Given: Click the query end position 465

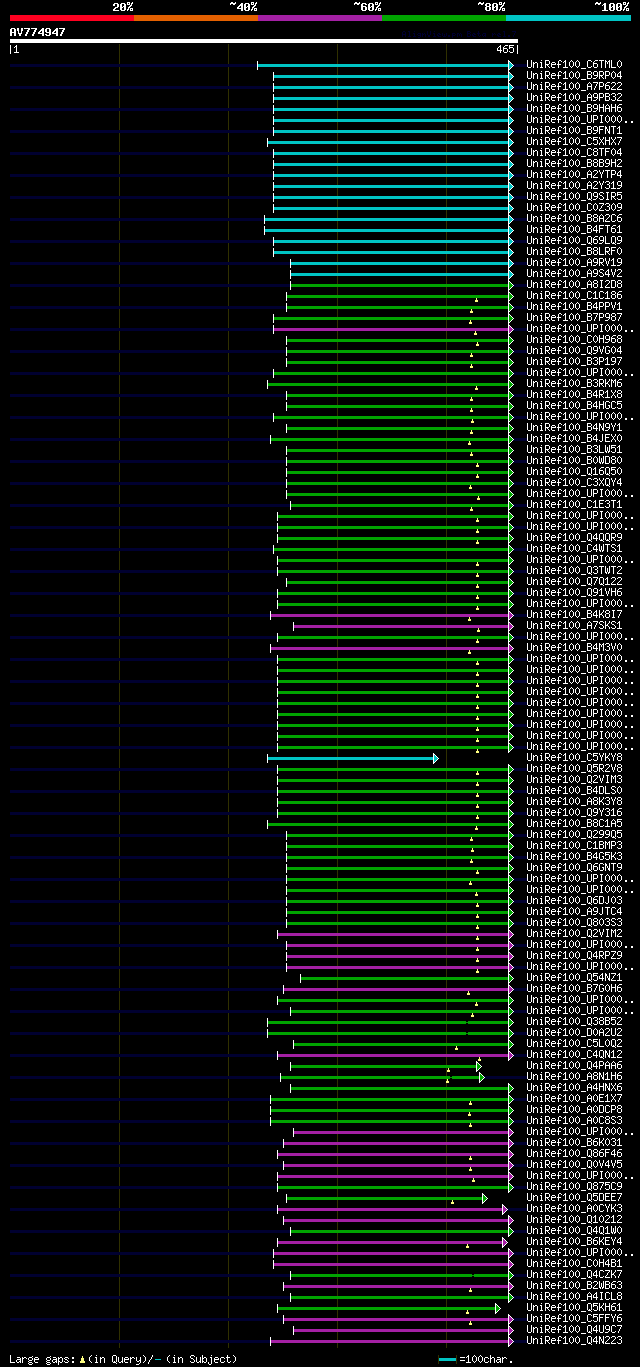Looking at the screenshot, I should point(504,49).
